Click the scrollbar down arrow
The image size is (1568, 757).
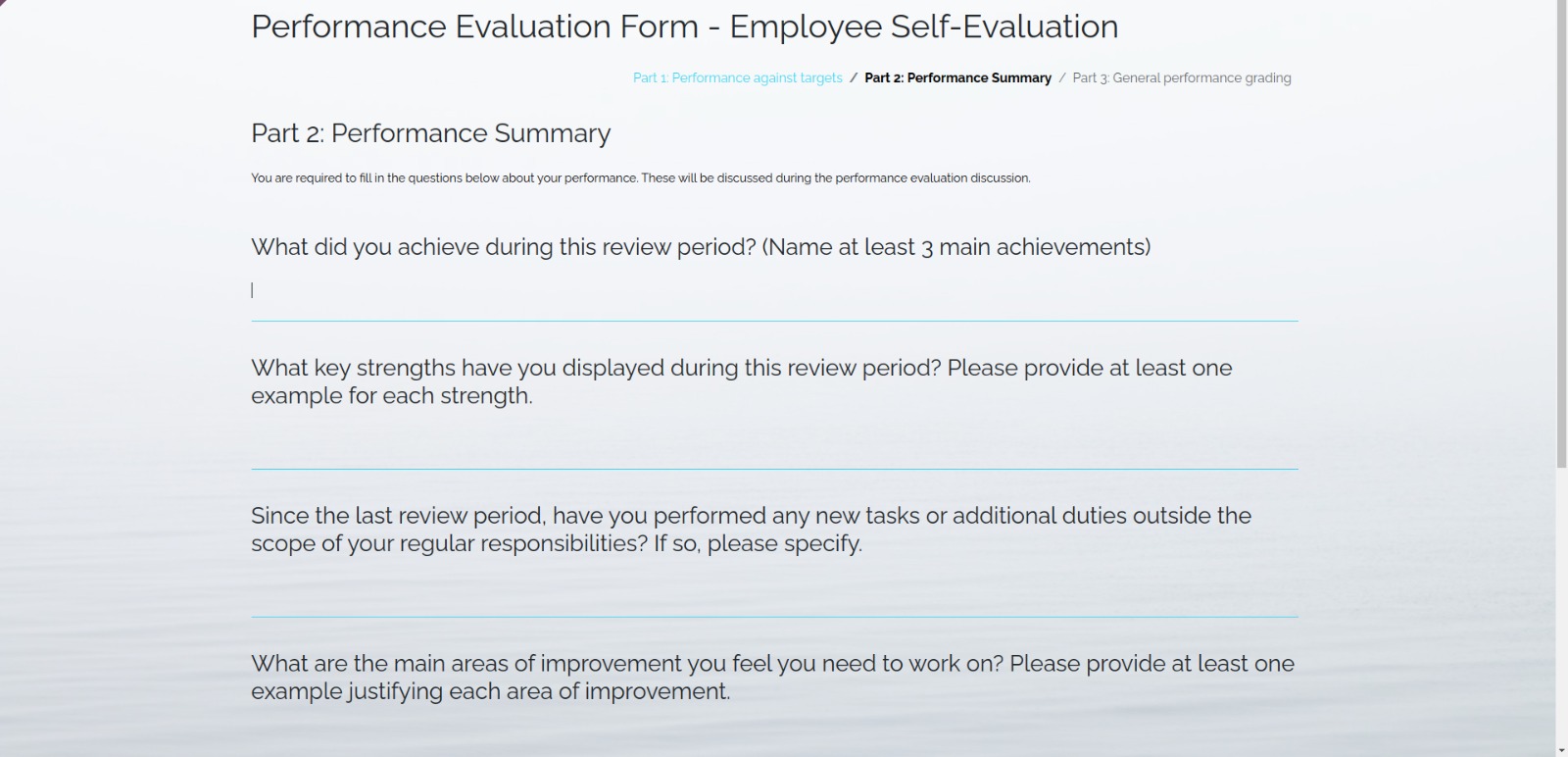coord(1561,750)
